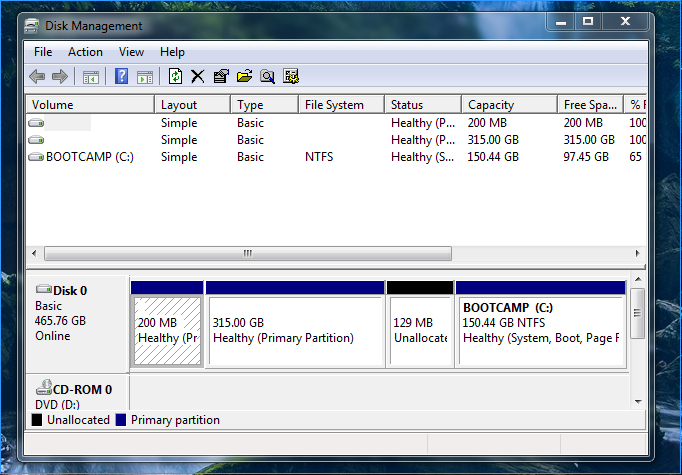Sort by the Volume column header
Screen dimensions: 682x475
[90, 105]
